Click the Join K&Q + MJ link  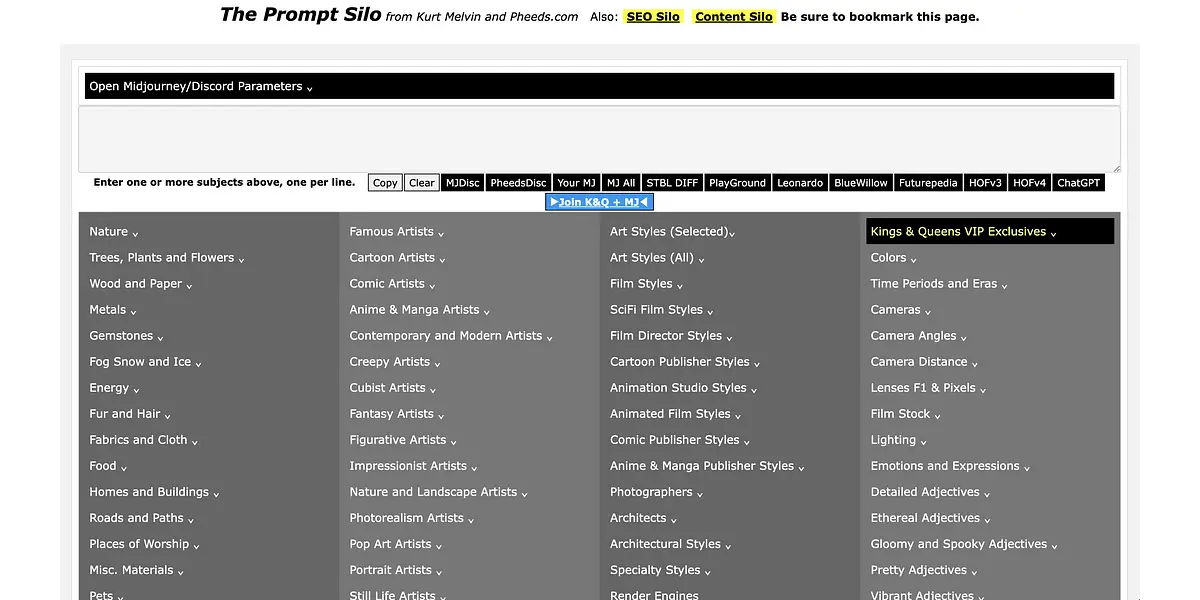(599, 202)
